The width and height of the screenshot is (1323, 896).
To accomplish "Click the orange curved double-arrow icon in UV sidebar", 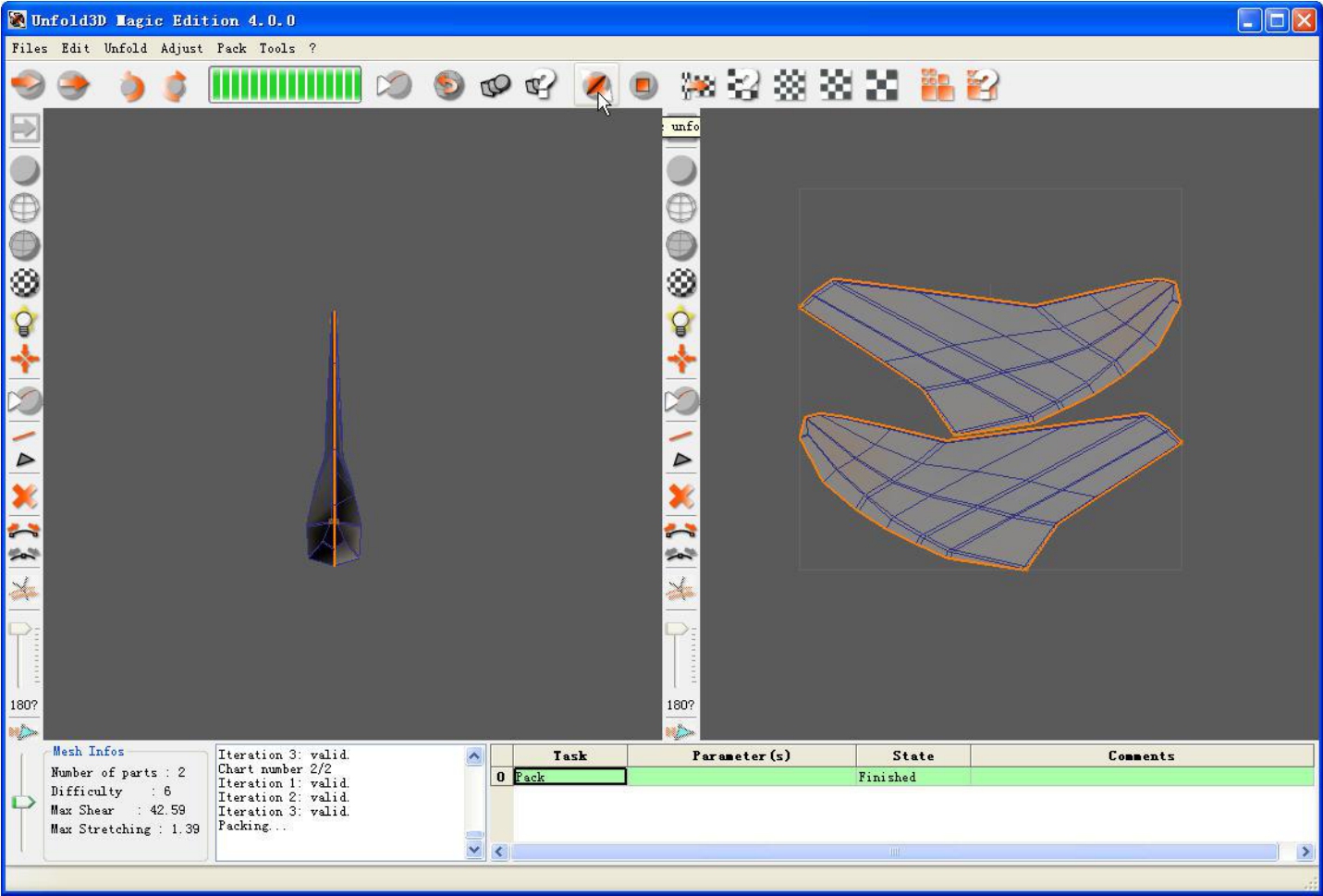I will click(680, 531).
